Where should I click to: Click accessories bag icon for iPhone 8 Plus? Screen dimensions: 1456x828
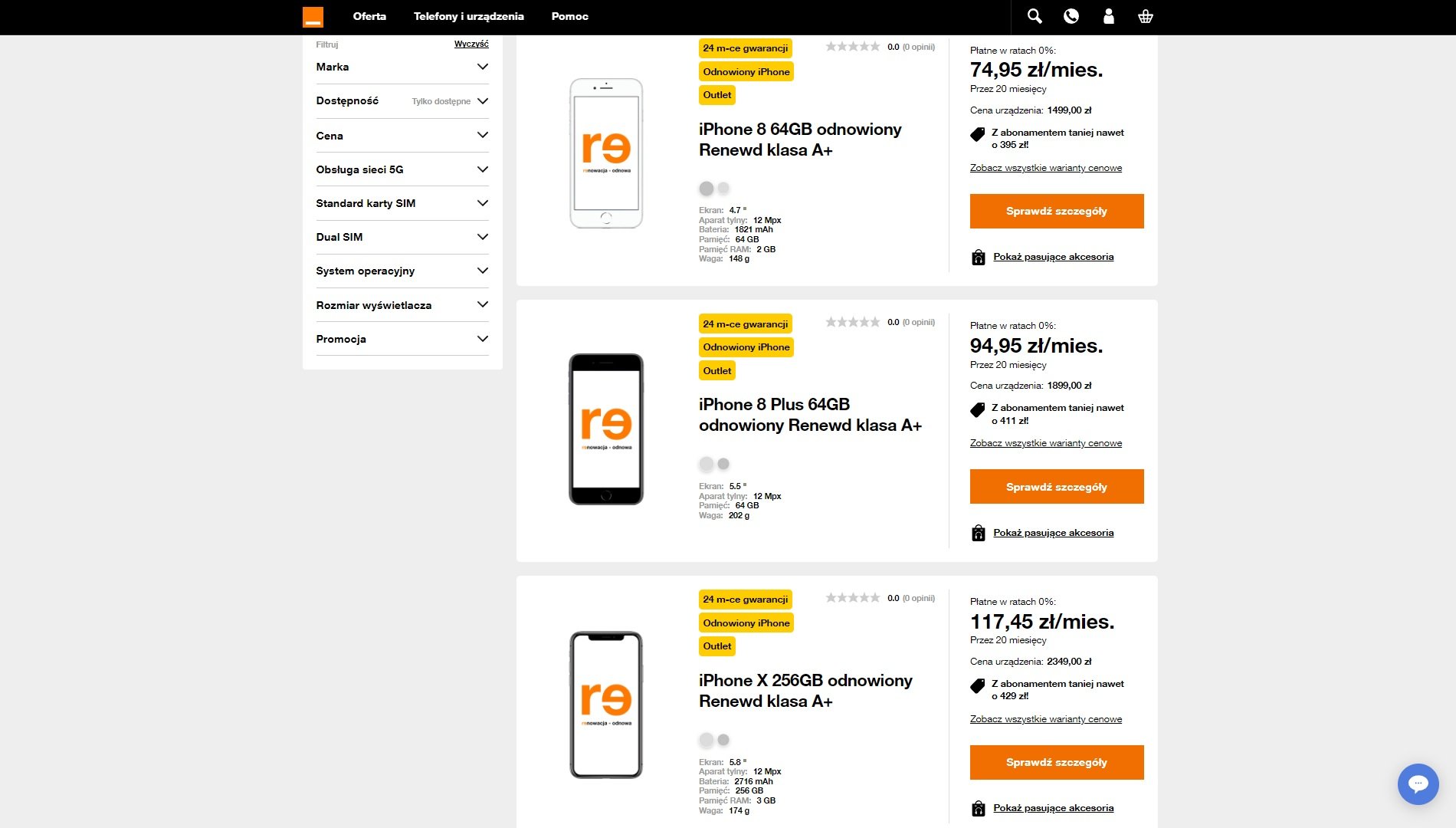tap(979, 533)
